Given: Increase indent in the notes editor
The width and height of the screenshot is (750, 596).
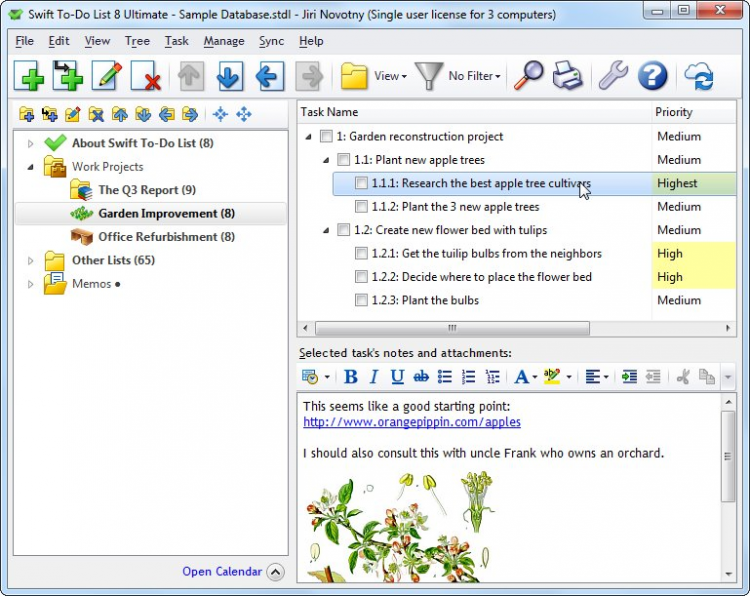Looking at the screenshot, I should (x=629, y=377).
